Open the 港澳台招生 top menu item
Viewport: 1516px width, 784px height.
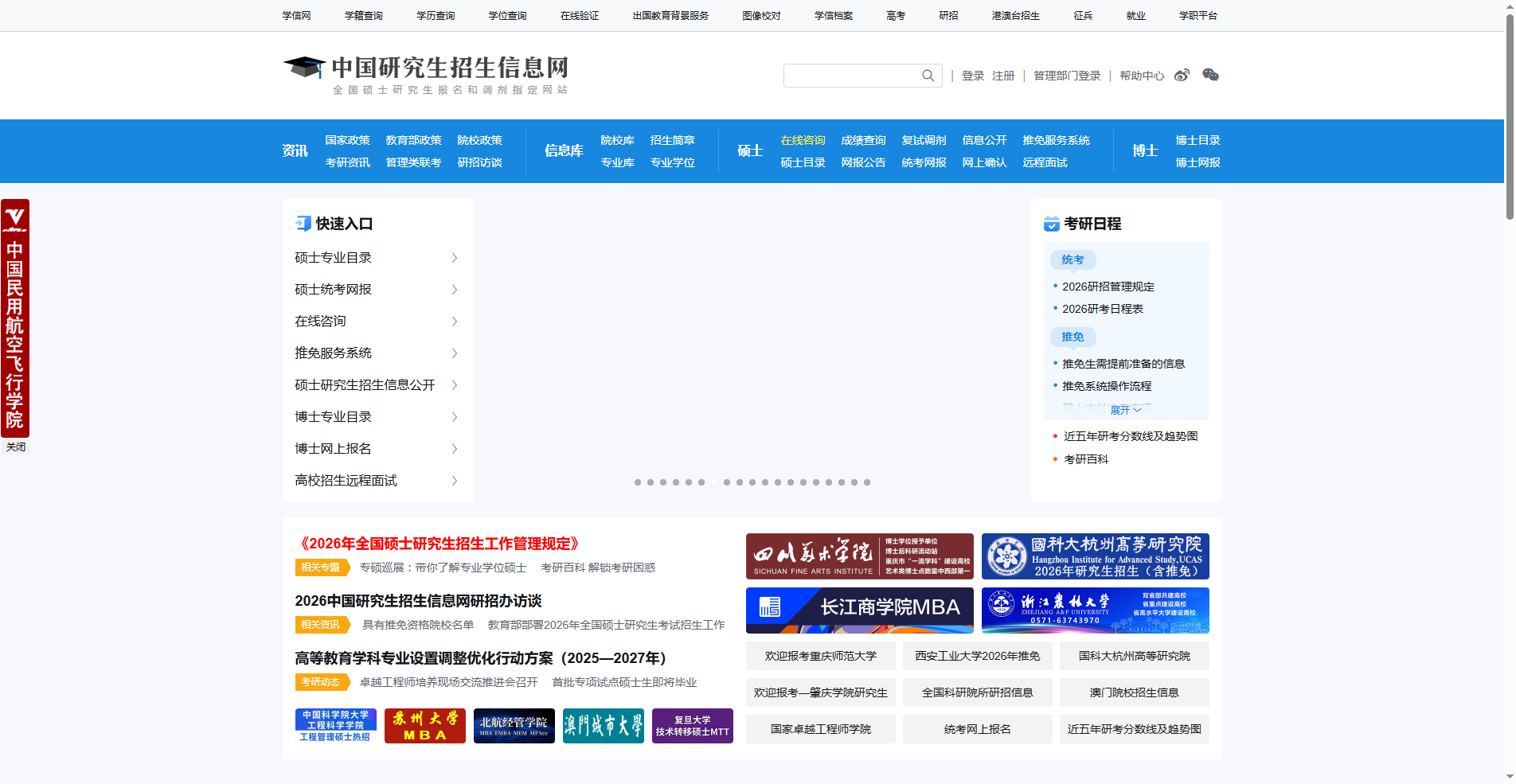(x=1015, y=15)
